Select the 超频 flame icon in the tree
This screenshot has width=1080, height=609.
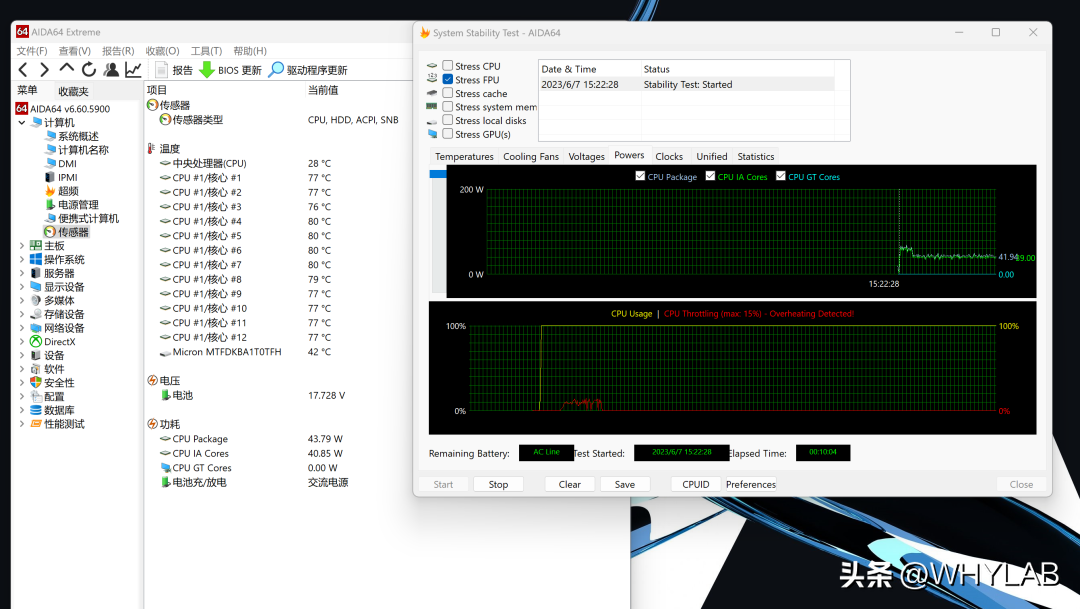50,191
